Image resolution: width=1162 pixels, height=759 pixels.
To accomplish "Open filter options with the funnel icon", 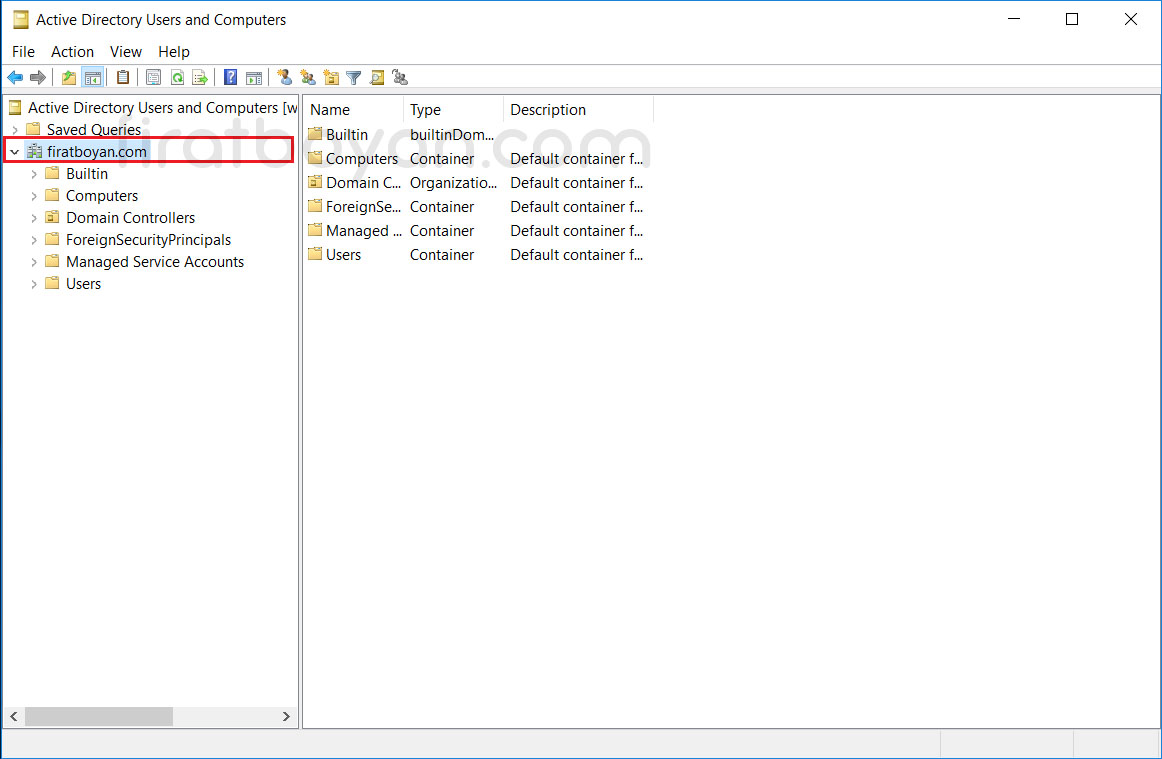I will [354, 77].
